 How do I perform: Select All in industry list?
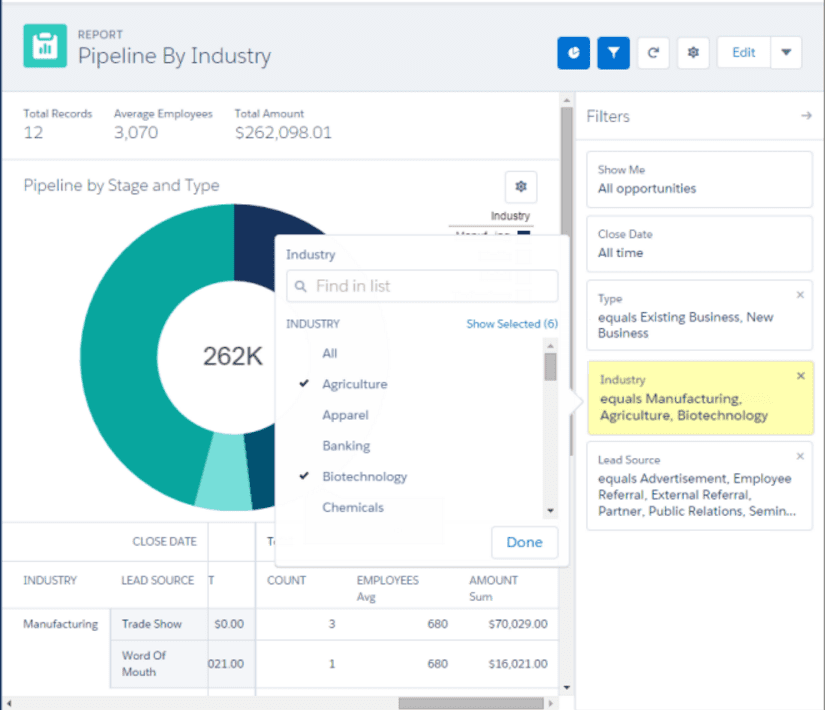tap(330, 353)
